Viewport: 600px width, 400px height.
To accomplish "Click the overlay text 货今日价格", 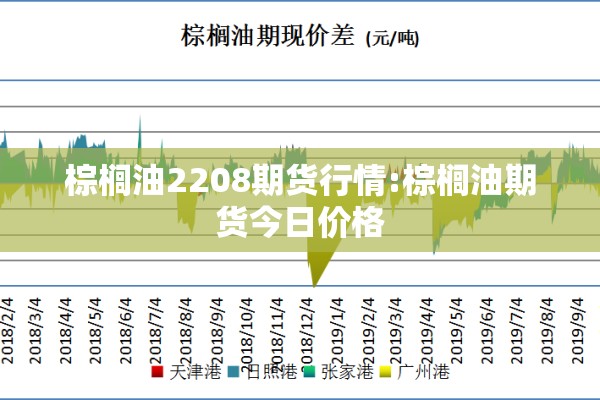I will pos(300,222).
